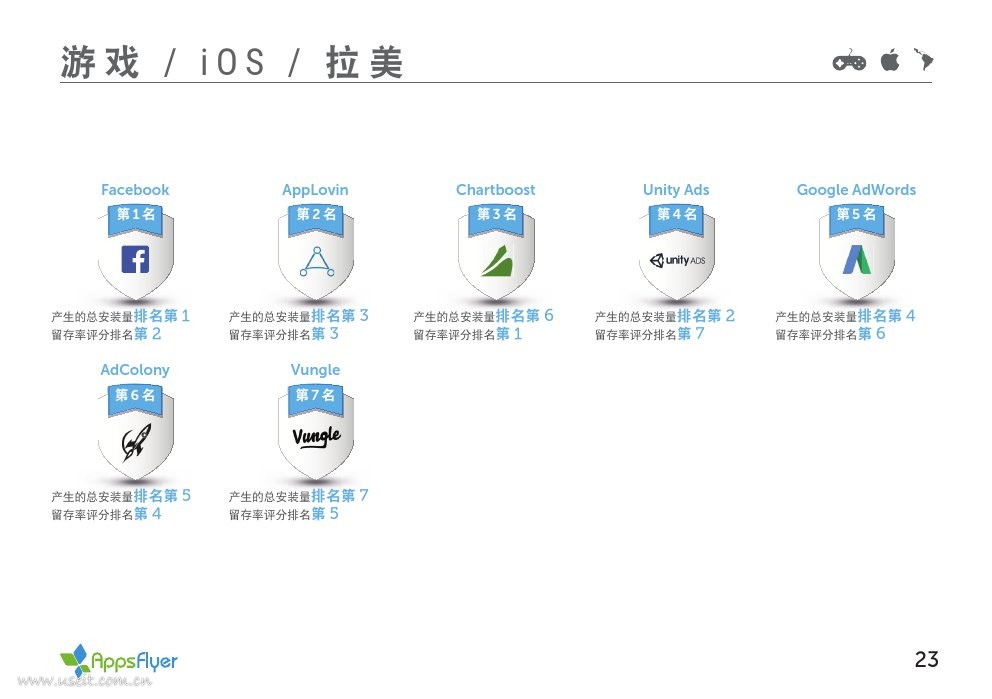
Task: Click Unity Ads' retention rank 第 7
Action: tap(691, 333)
